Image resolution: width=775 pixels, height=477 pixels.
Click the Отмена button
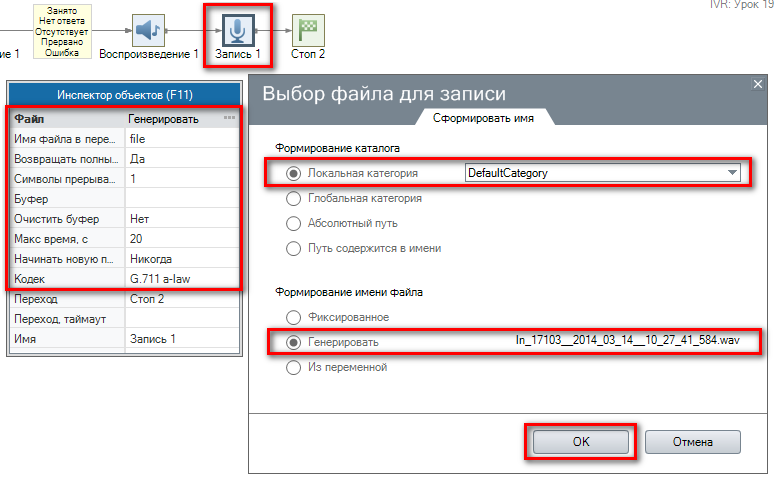[692, 441]
